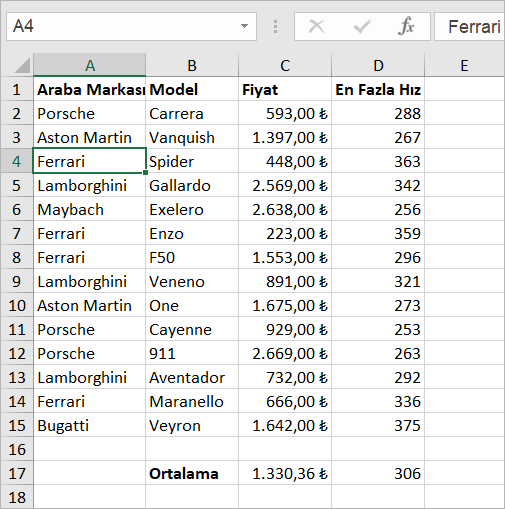The image size is (505, 509).
Task: Select the Veyron model cell
Action: coord(192,425)
